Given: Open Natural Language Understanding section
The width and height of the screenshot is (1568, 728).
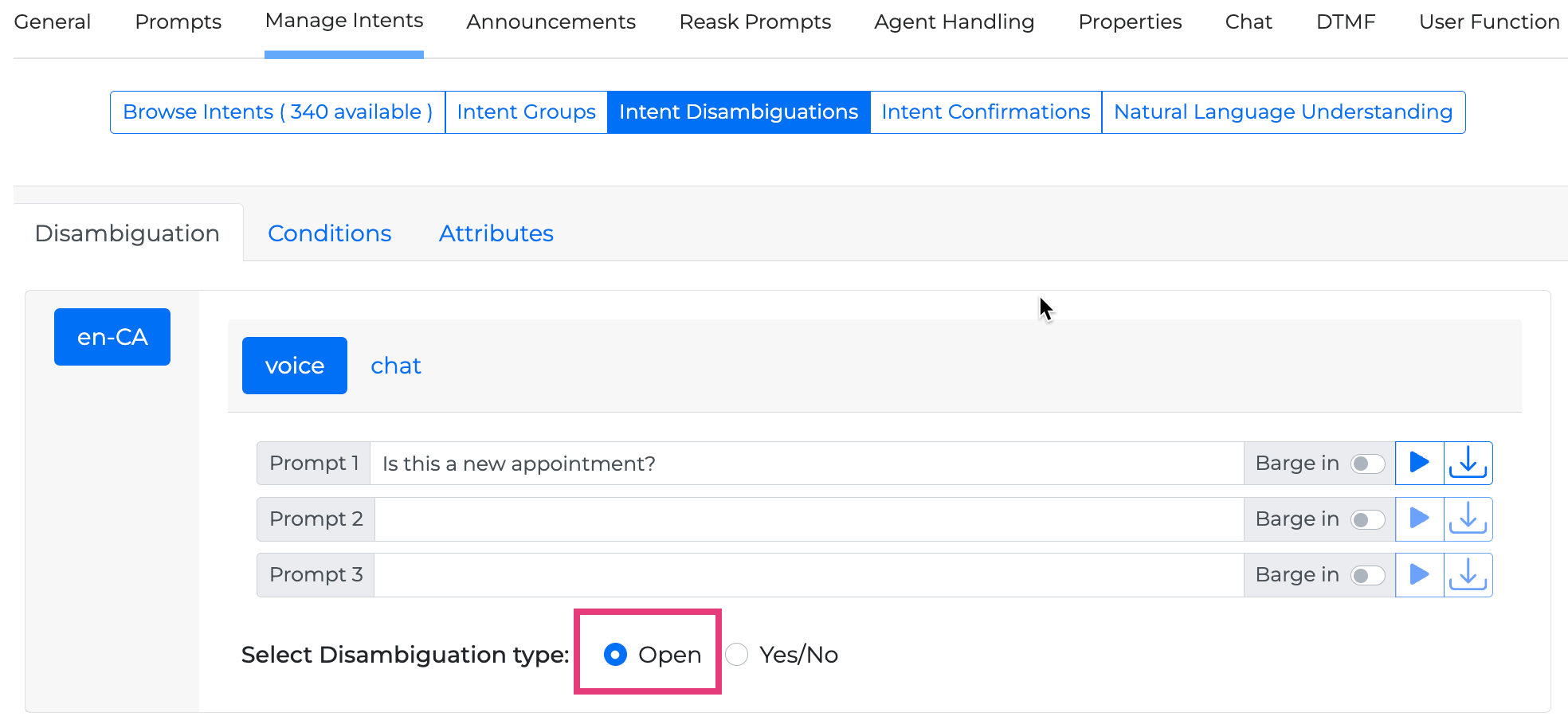Looking at the screenshot, I should (1283, 112).
